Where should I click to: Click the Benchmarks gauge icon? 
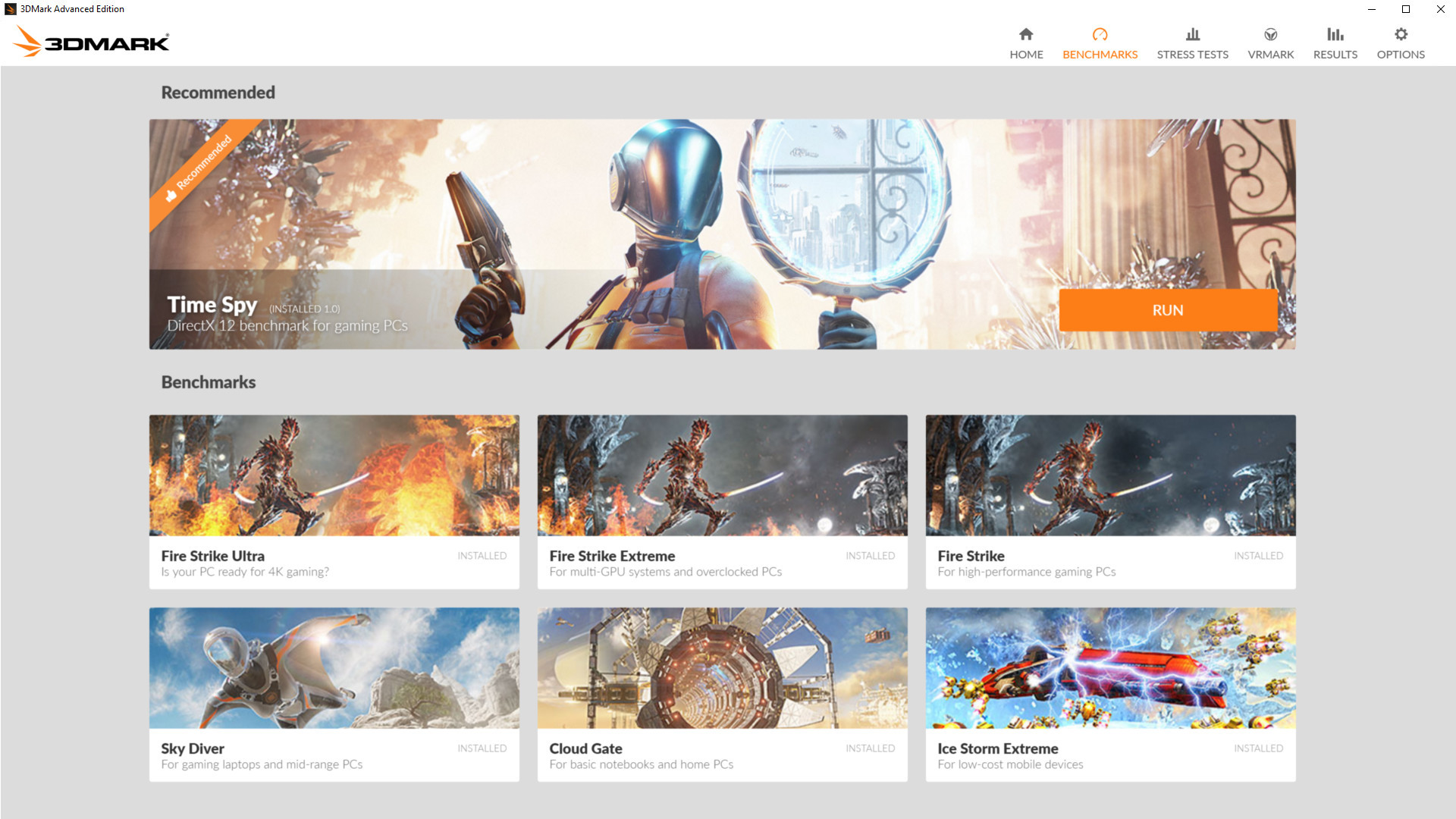pyautogui.click(x=1100, y=34)
